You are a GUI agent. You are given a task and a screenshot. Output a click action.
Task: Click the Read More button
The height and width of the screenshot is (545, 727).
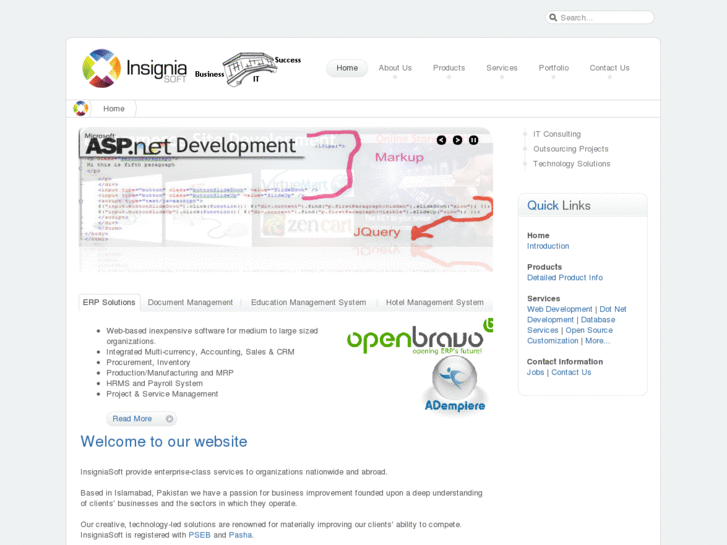pyautogui.click(x=141, y=419)
